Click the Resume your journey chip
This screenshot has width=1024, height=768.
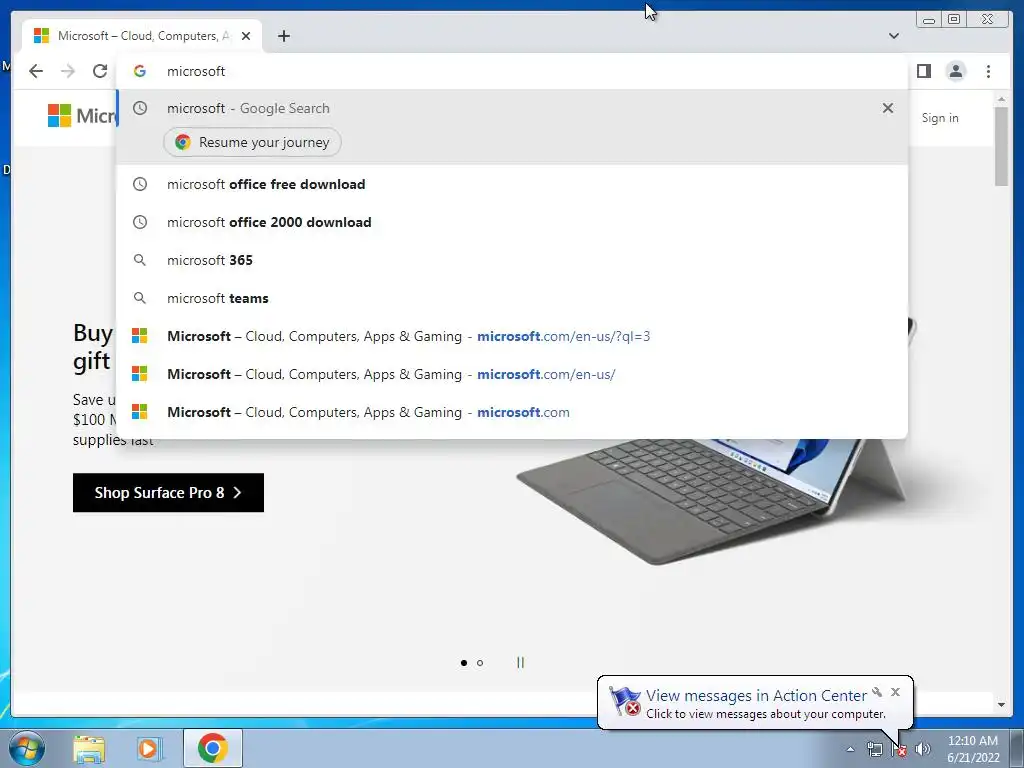coord(252,142)
